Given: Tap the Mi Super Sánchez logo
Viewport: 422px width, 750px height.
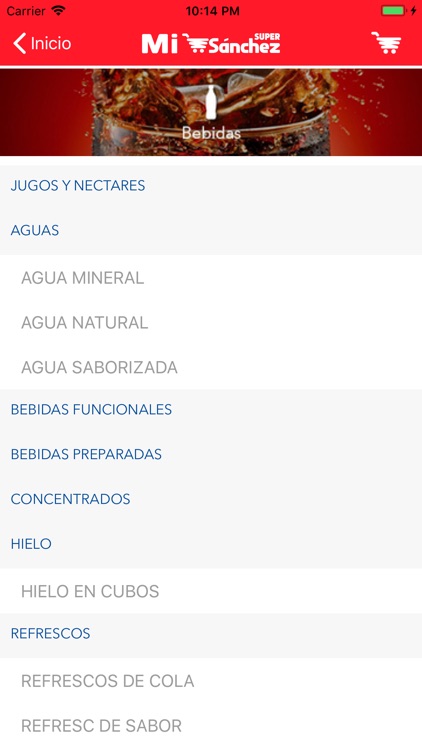Looking at the screenshot, I should point(211,43).
